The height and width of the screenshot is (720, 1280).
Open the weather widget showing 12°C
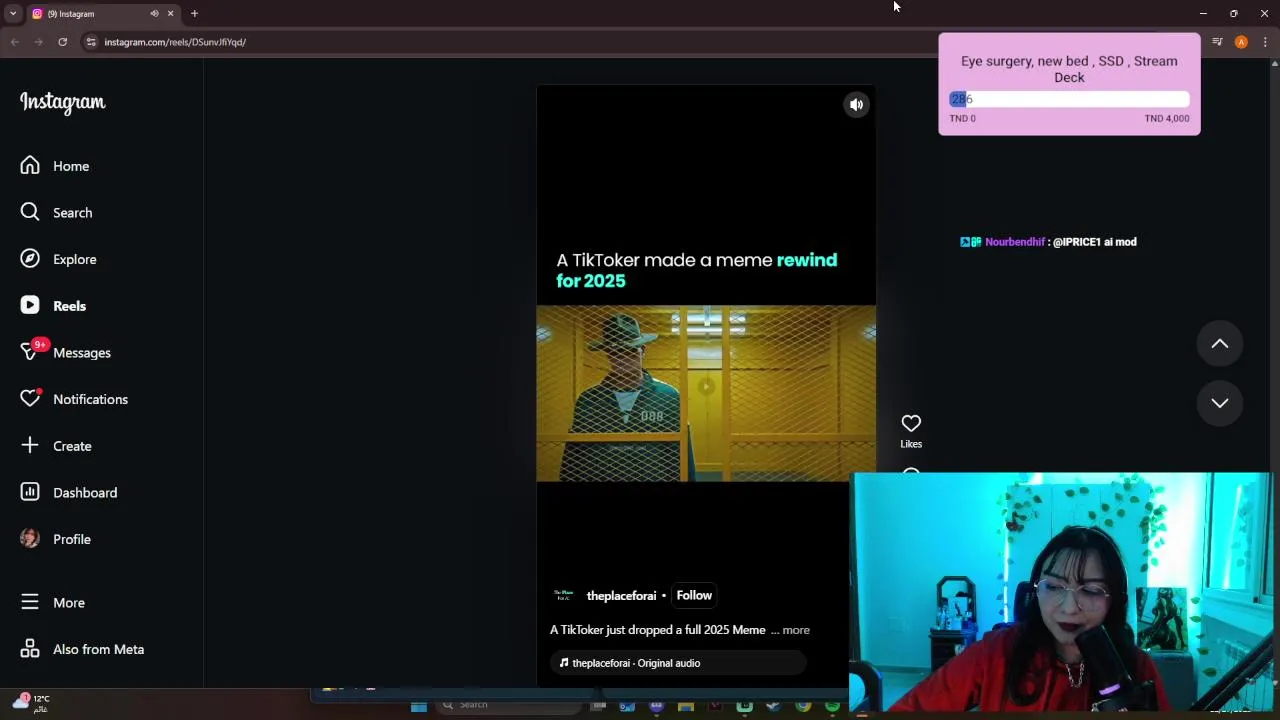30,703
